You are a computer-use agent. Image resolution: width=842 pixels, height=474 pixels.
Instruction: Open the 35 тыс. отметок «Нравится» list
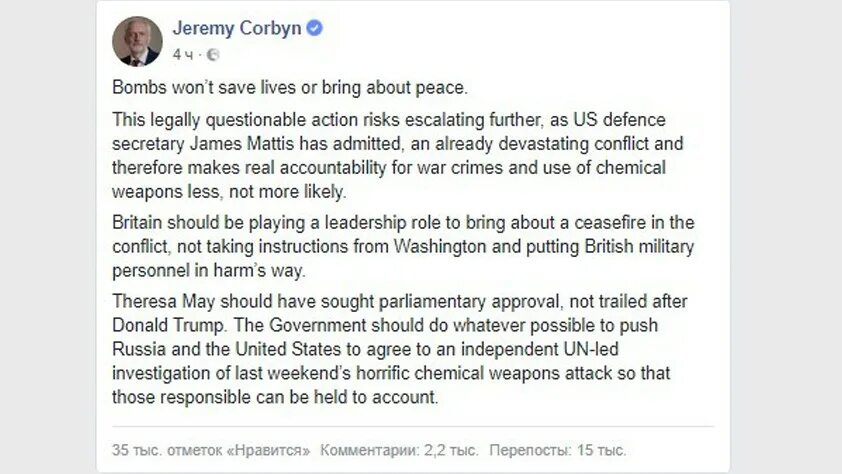(x=211, y=450)
